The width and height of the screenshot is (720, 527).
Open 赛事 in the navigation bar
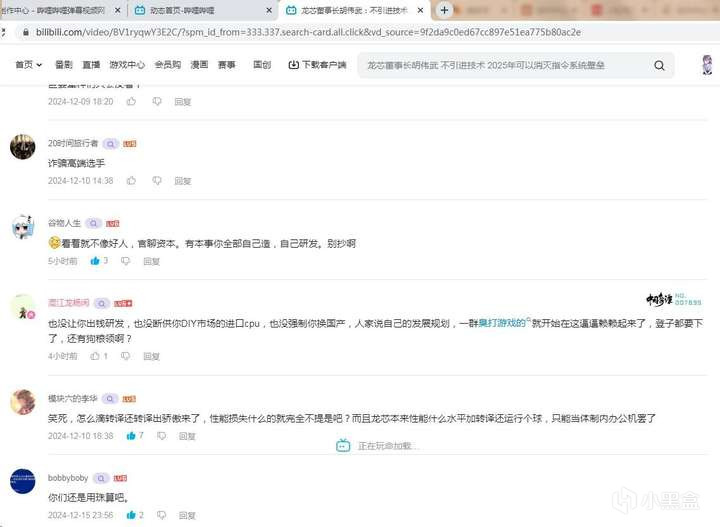226,65
